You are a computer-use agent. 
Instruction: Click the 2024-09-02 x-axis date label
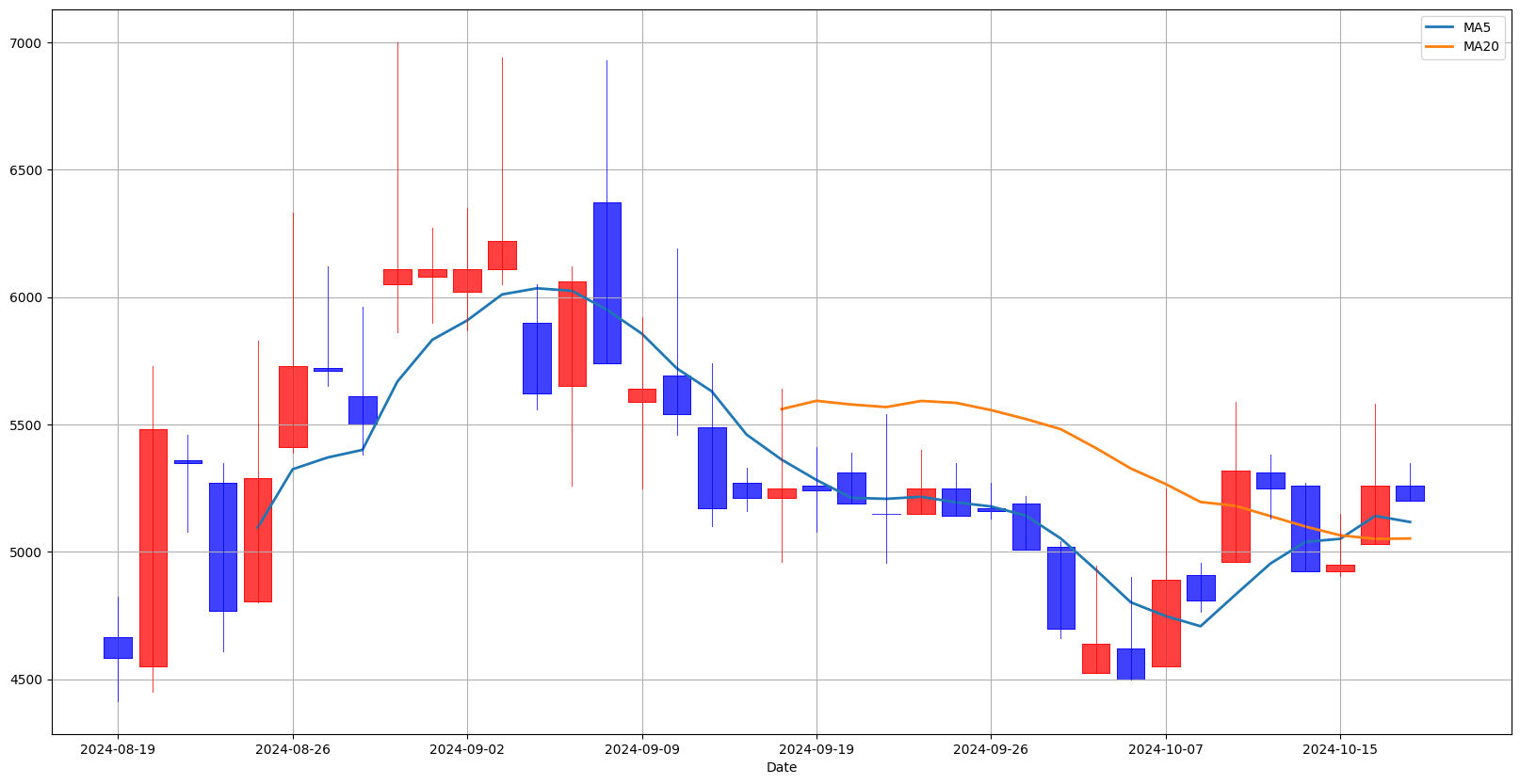[467, 750]
